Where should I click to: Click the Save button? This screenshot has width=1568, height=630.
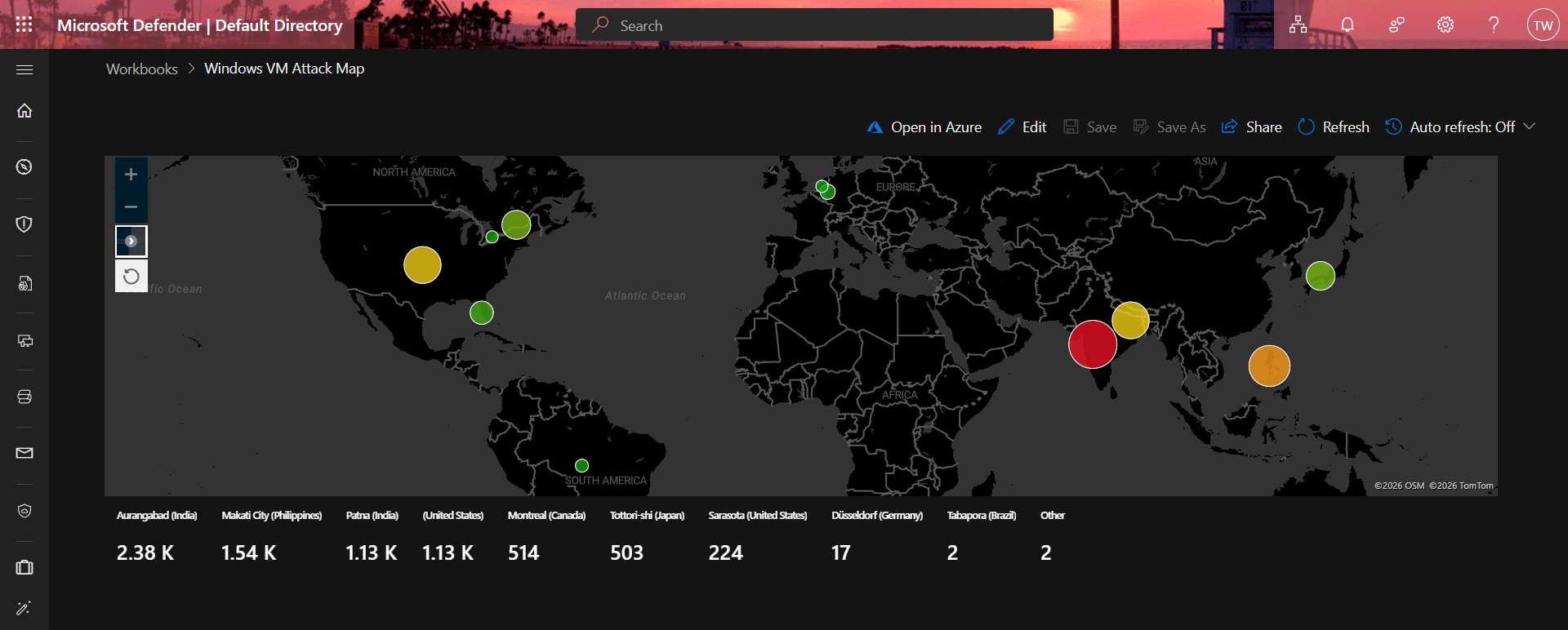click(1089, 127)
